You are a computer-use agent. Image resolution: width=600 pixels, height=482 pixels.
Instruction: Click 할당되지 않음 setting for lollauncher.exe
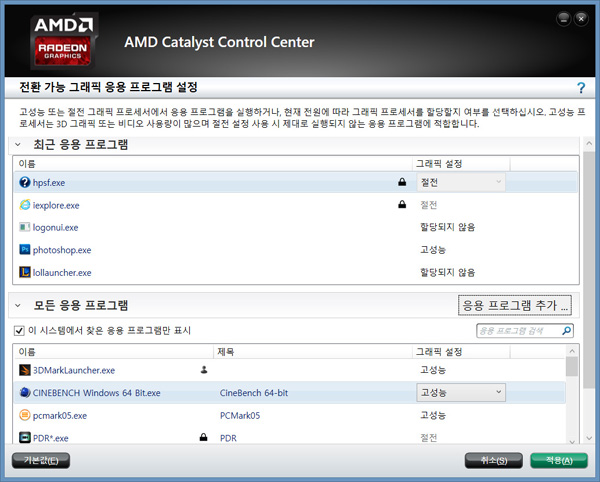click(x=447, y=272)
